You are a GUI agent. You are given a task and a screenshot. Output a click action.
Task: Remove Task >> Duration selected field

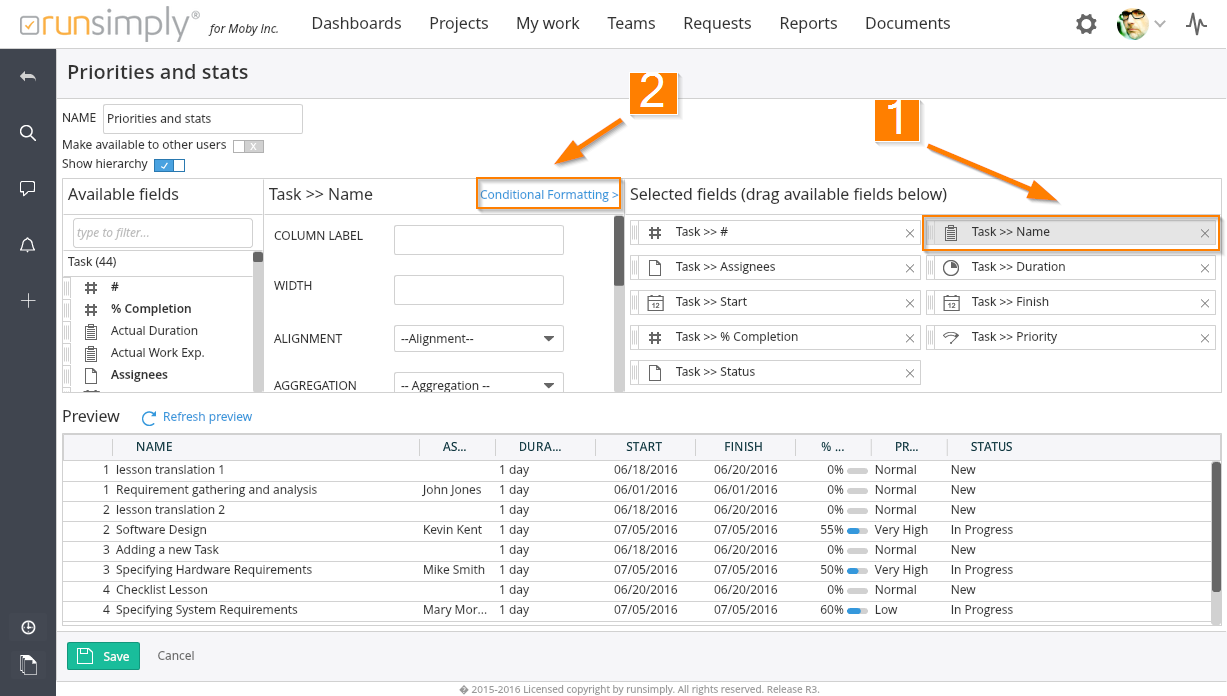coord(1205,268)
